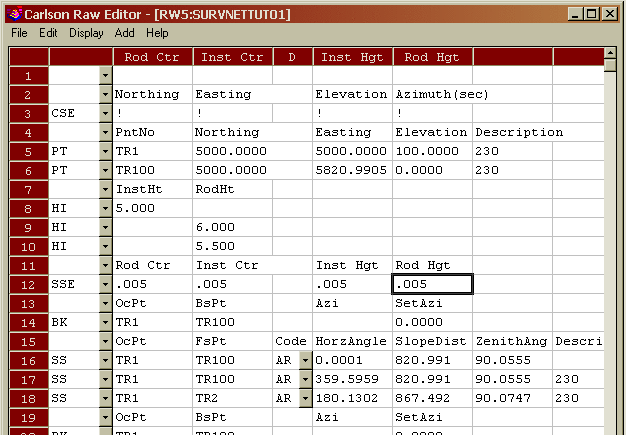The height and width of the screenshot is (435, 626).
Task: Select TR1 point number cell in row 5
Action: click(x=153, y=152)
